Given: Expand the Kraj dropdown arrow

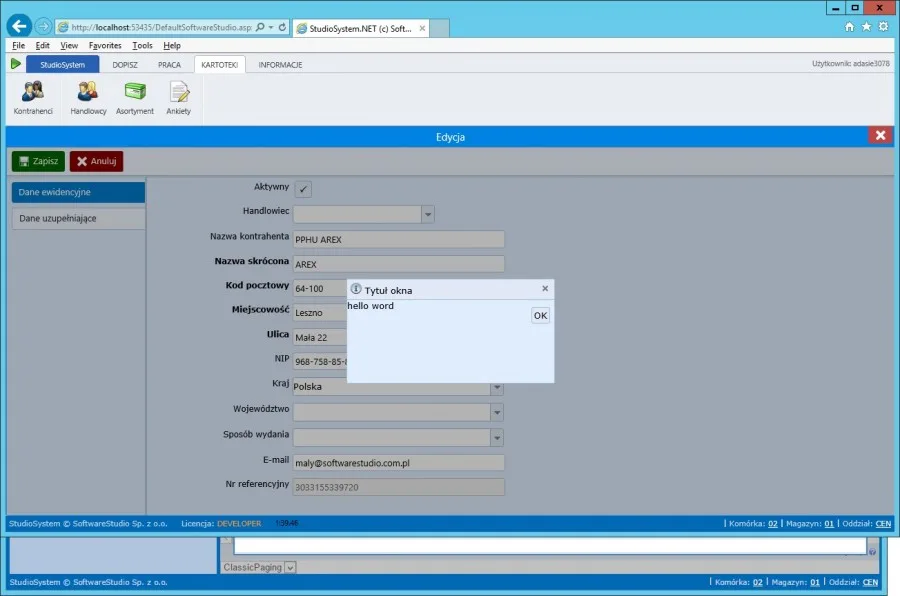Looking at the screenshot, I should pos(497,389).
